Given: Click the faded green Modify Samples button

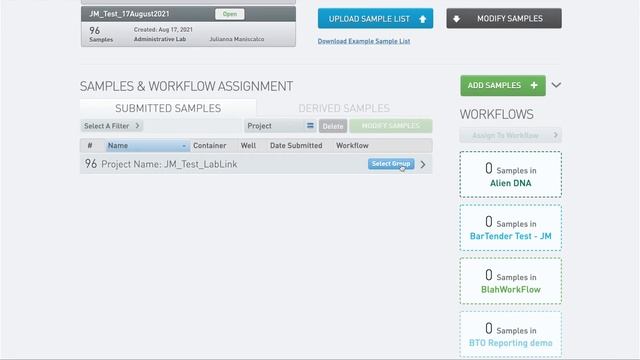Looking at the screenshot, I should 391,126.
